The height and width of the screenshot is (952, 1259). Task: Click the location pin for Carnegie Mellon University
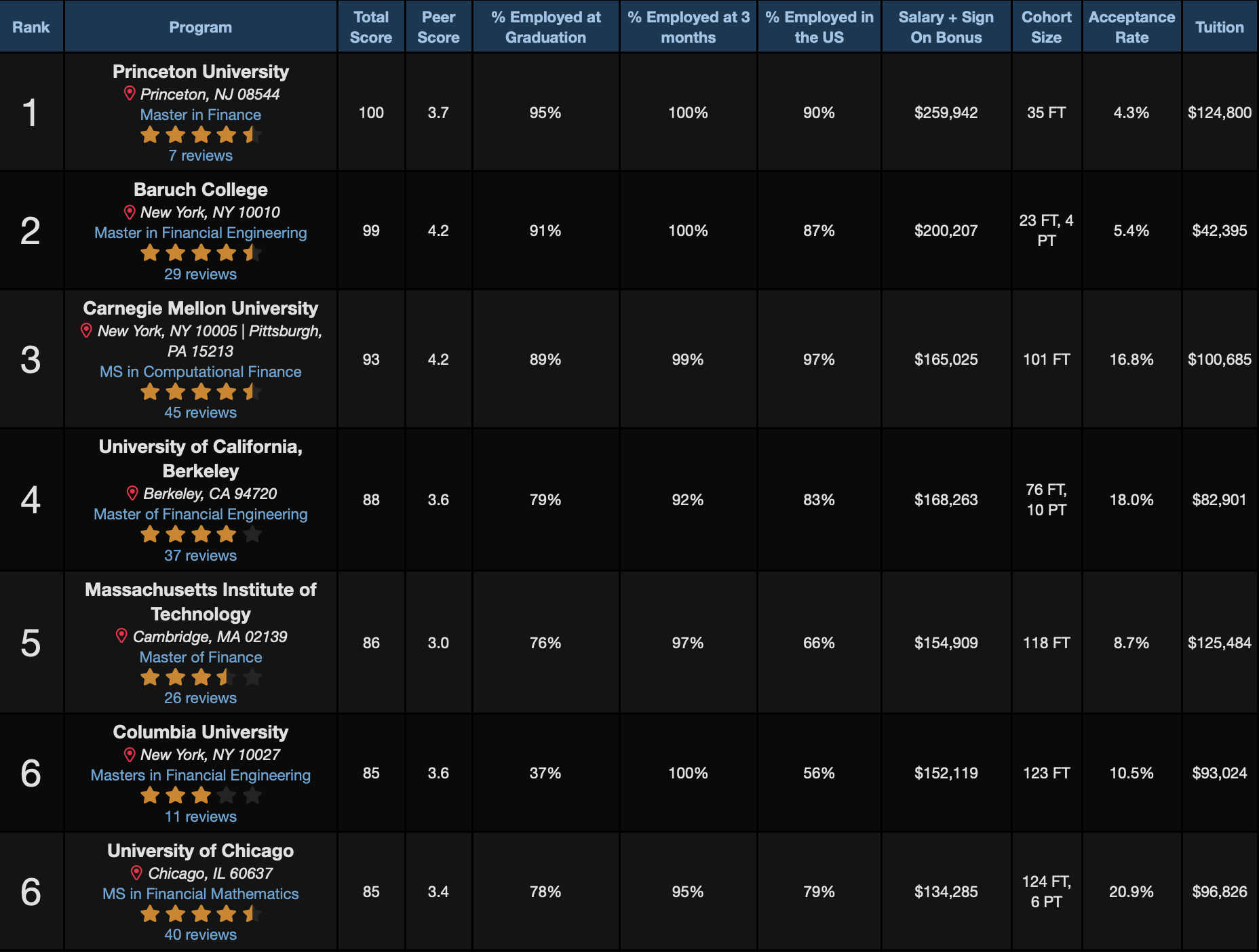(x=86, y=330)
